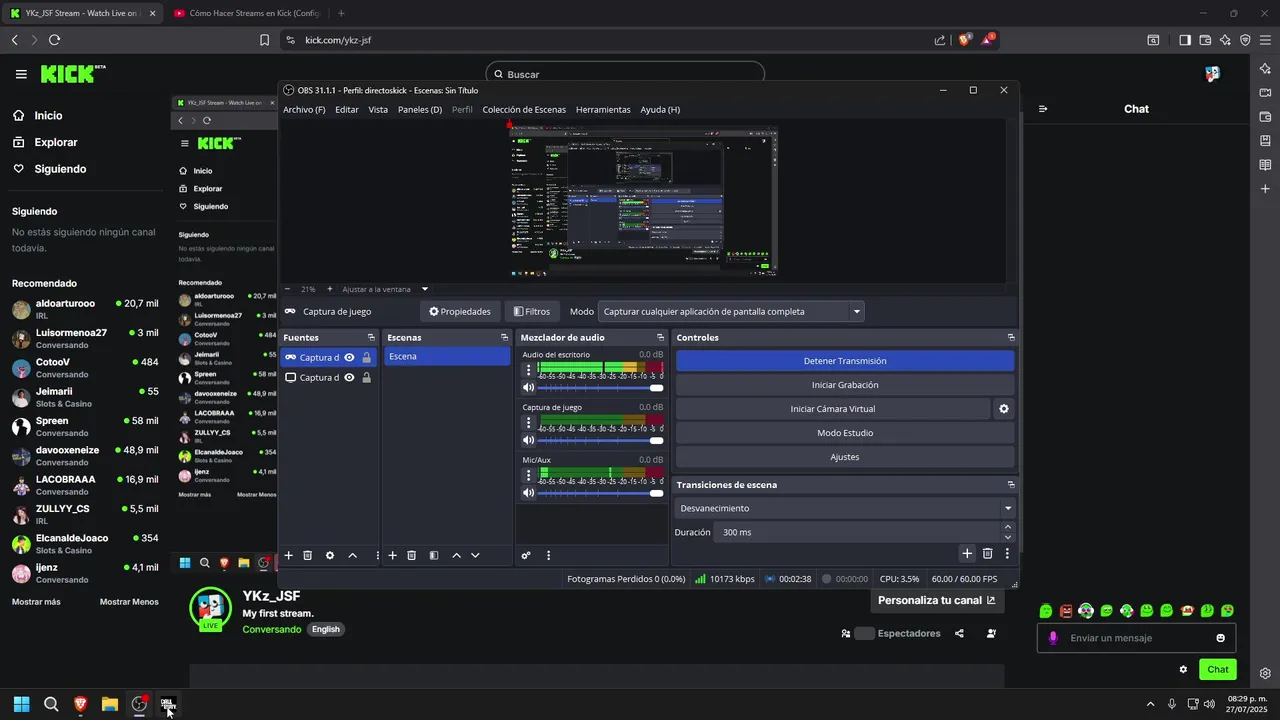Show Windows hidden tray icons chevron

coord(1150,704)
